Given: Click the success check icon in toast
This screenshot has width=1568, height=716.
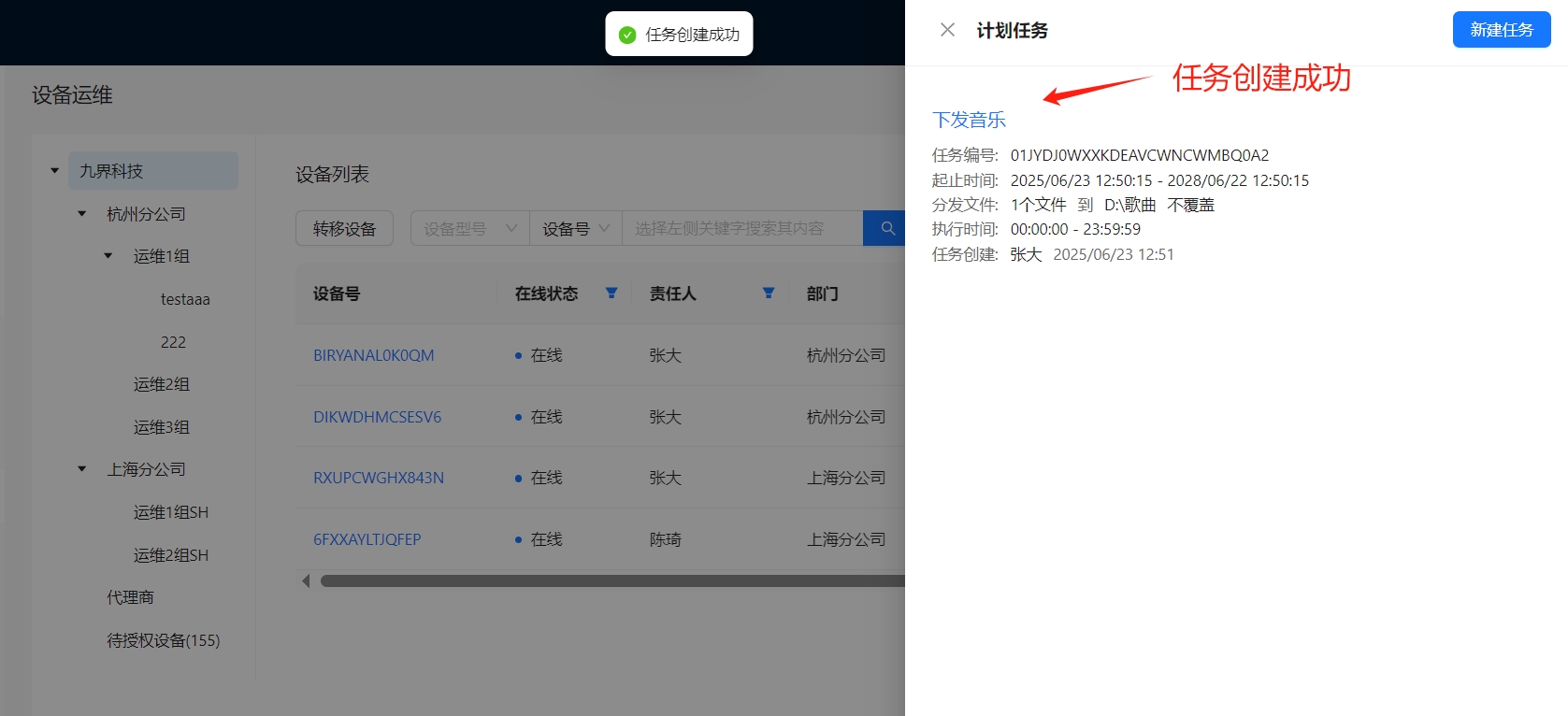Looking at the screenshot, I should click(x=627, y=35).
